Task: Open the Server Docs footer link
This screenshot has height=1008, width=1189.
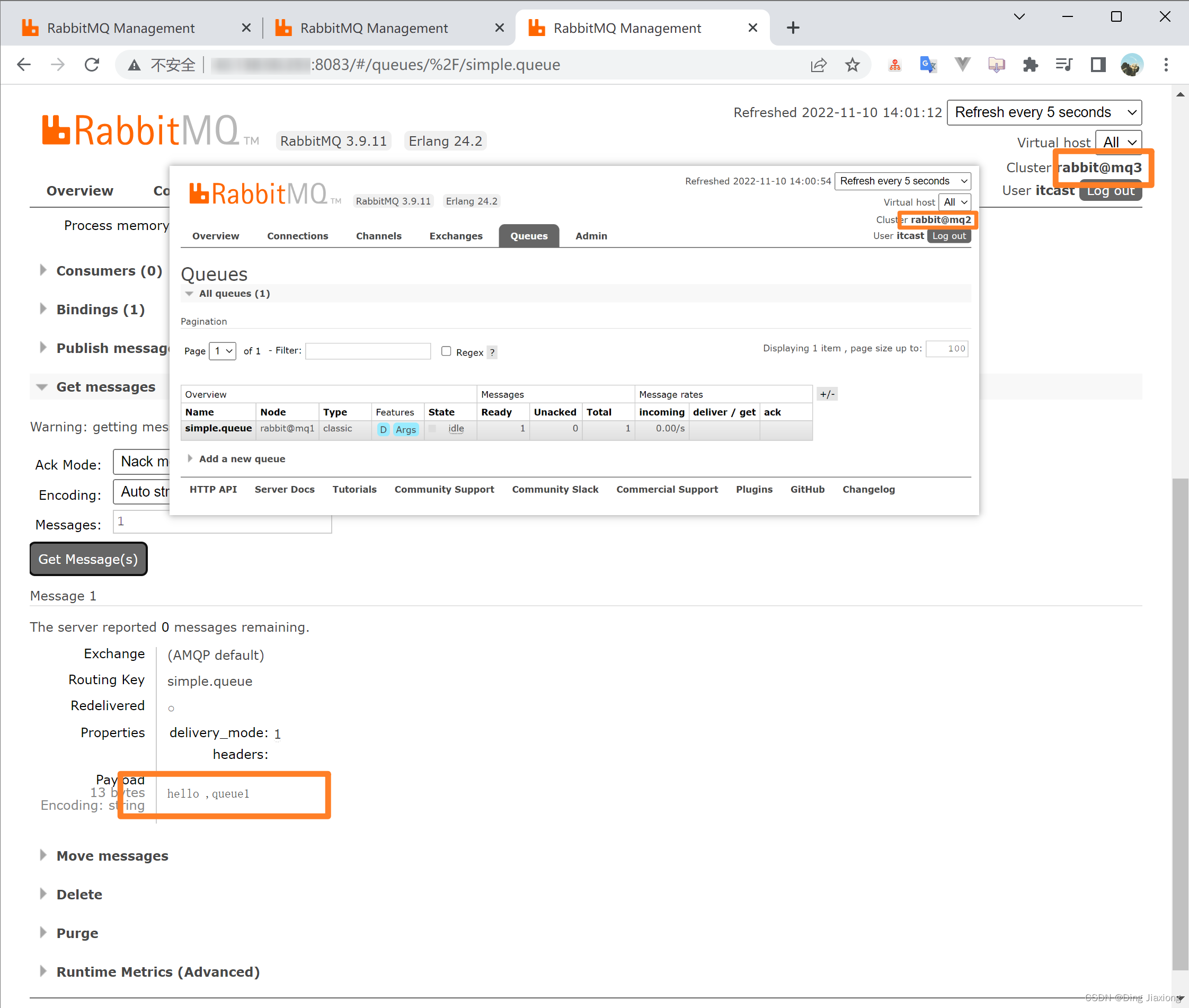Action: pos(285,490)
